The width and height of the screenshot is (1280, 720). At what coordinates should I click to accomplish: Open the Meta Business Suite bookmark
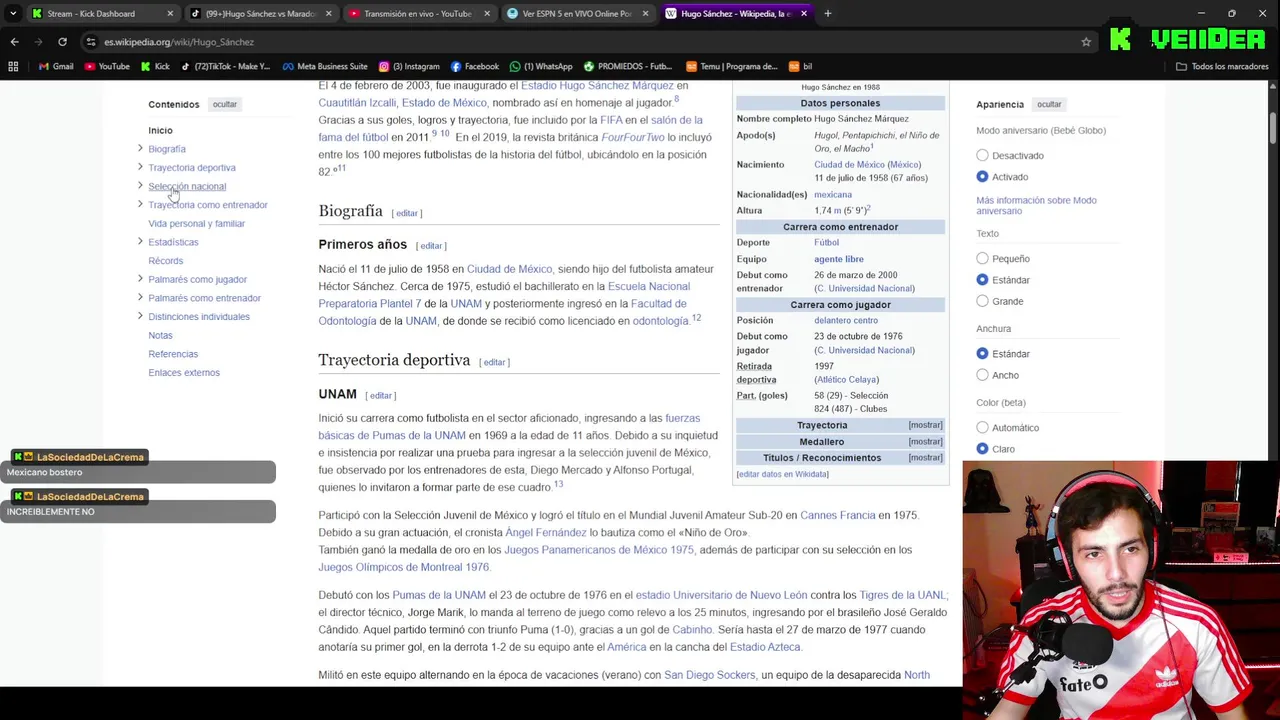[x=325, y=67]
